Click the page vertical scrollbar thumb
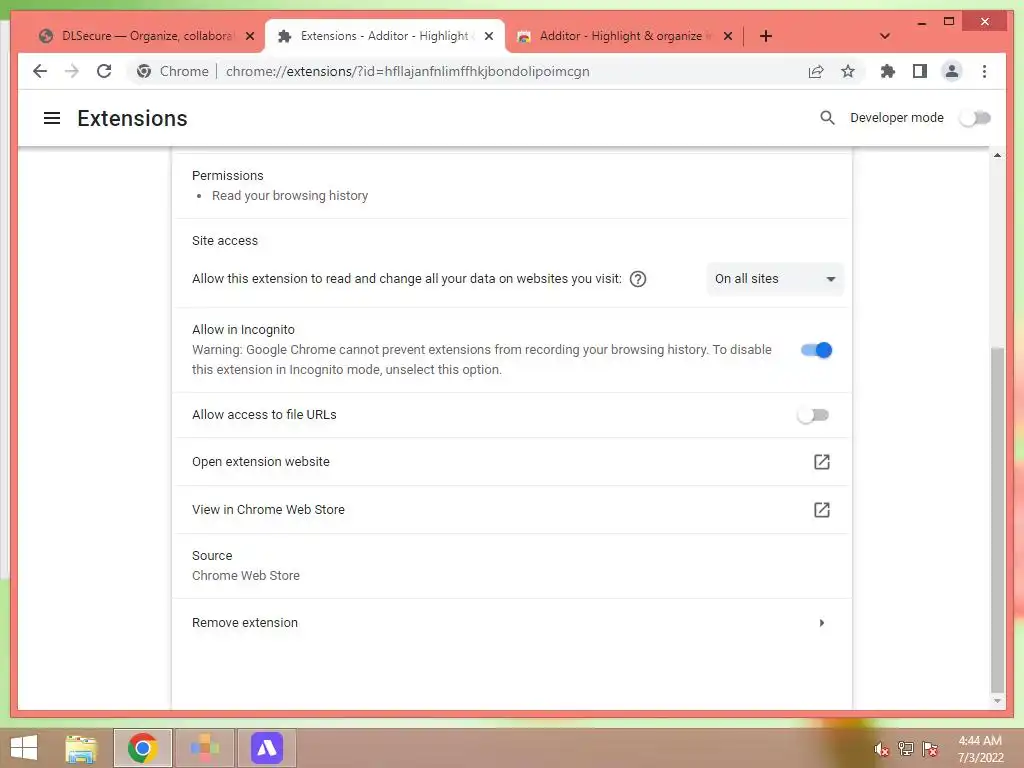The width and height of the screenshot is (1024, 768). click(x=997, y=519)
